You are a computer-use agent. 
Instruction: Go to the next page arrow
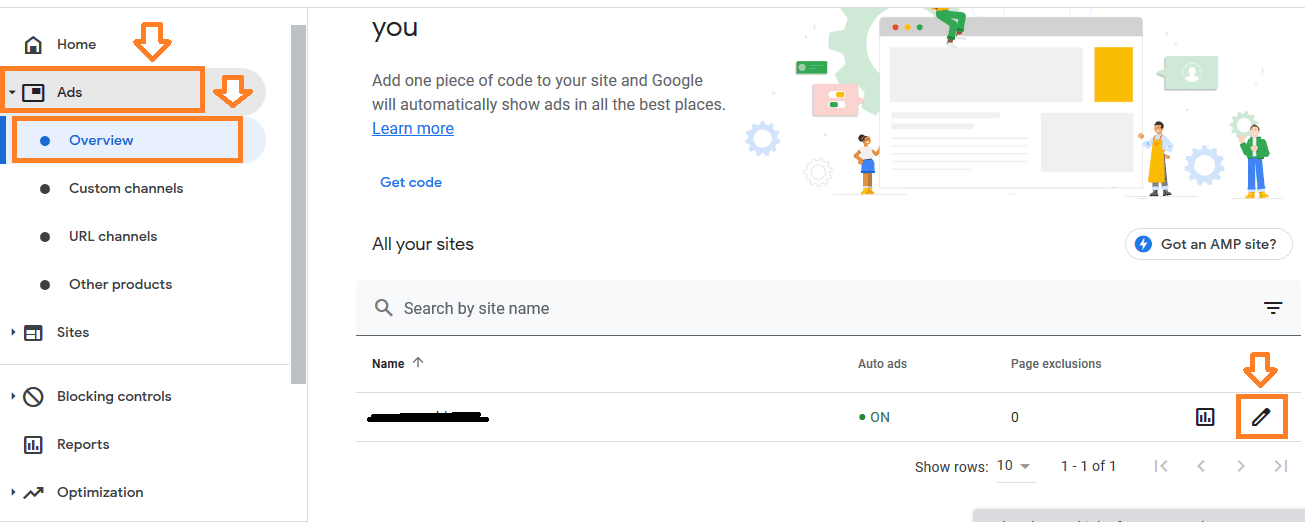point(1241,466)
